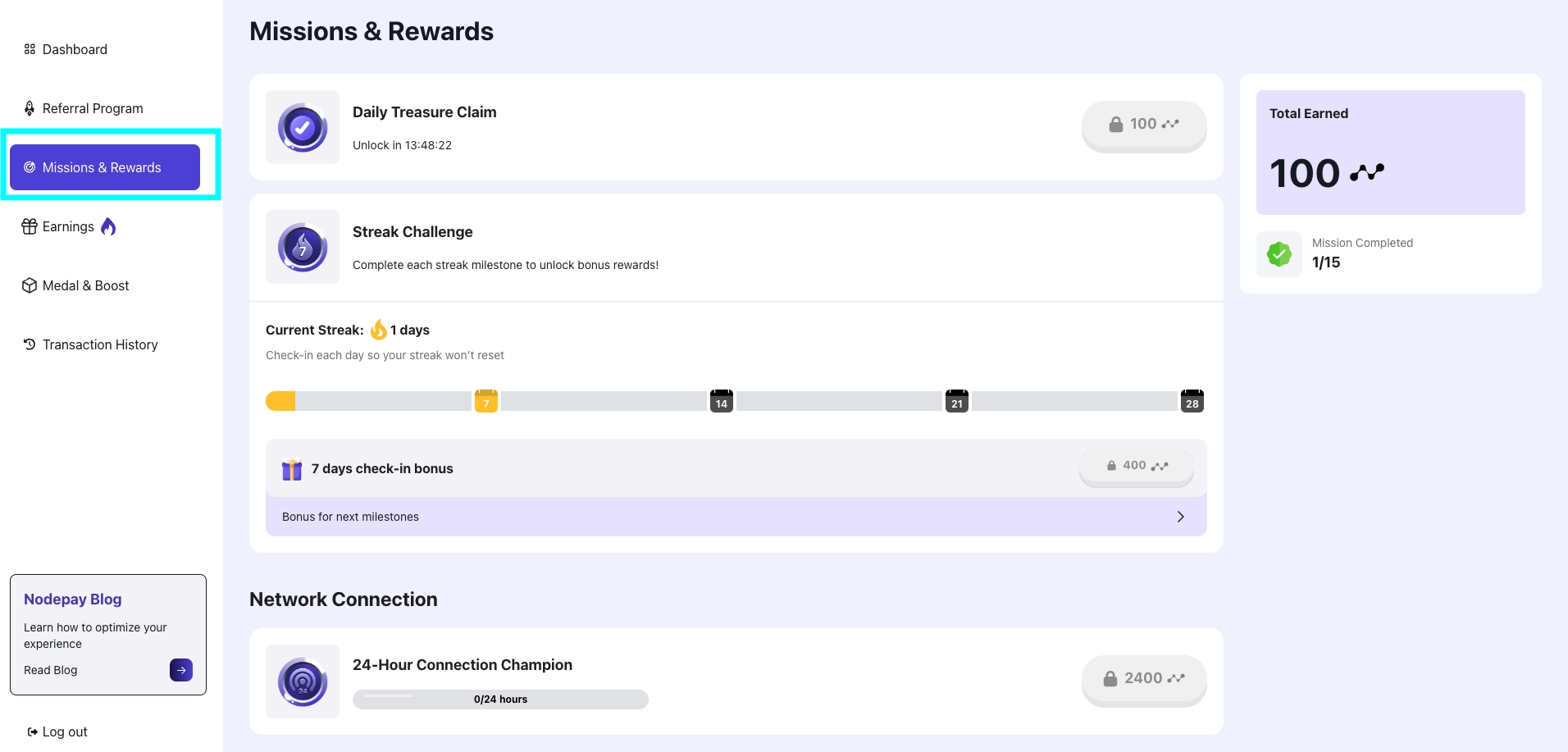Click the Missions & Rewards target icon
Screen dimensions: 1568x752
pos(30,167)
